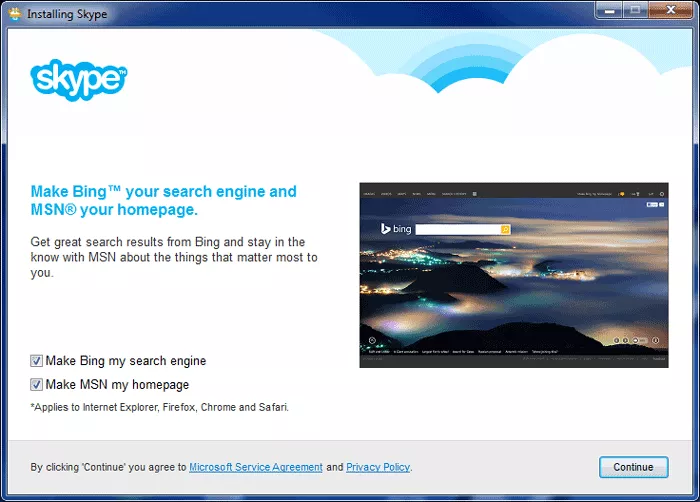Open the Microsoft Service Agreement link

point(256,467)
